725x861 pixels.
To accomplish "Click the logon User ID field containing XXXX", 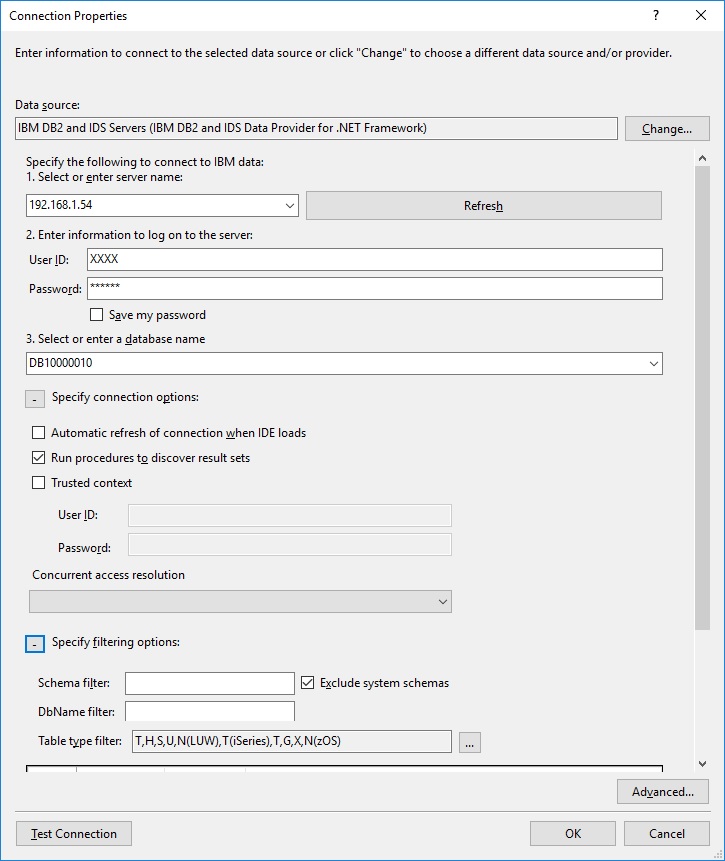I will (375, 259).
